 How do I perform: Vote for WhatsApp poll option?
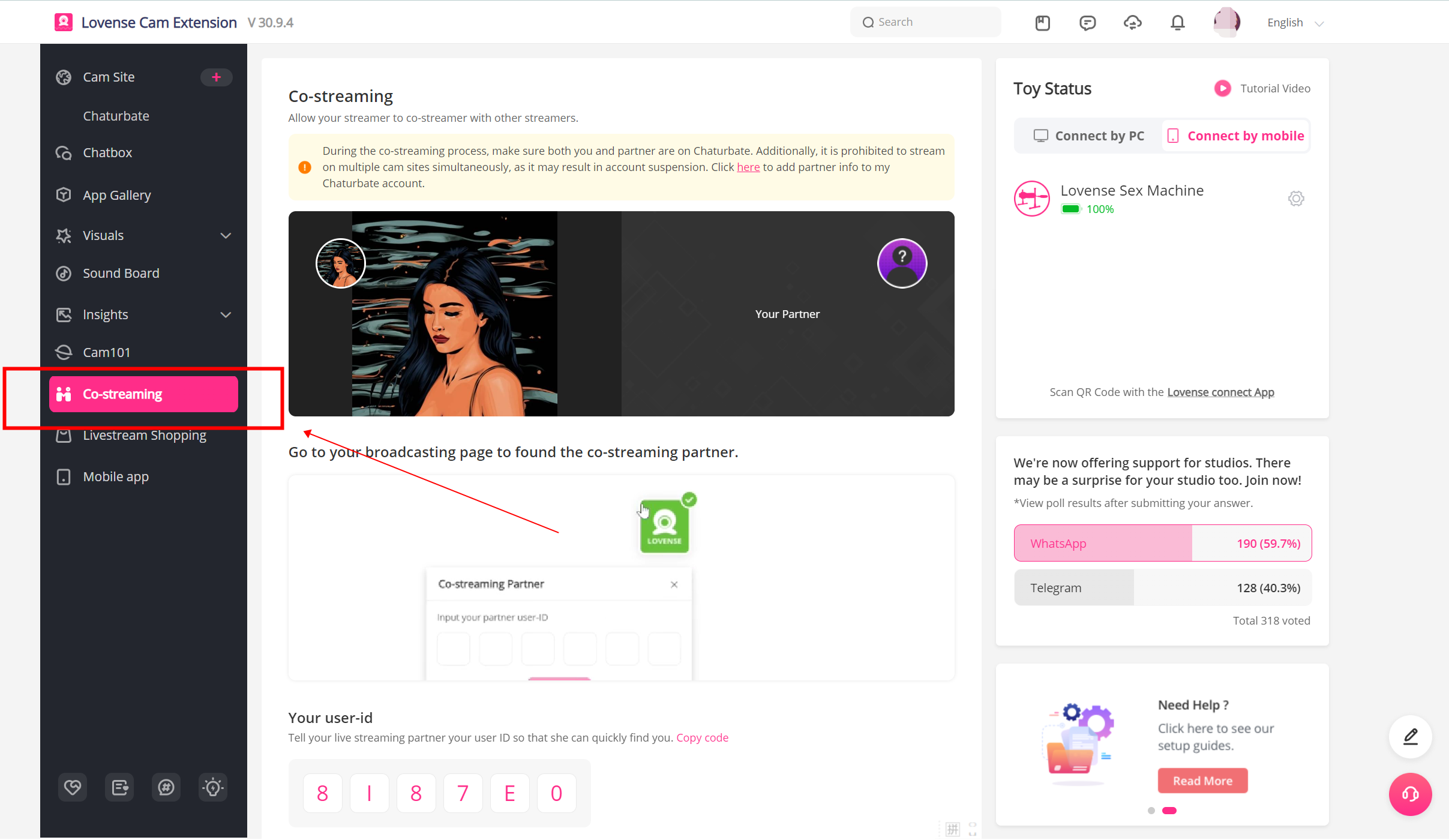tap(1163, 544)
